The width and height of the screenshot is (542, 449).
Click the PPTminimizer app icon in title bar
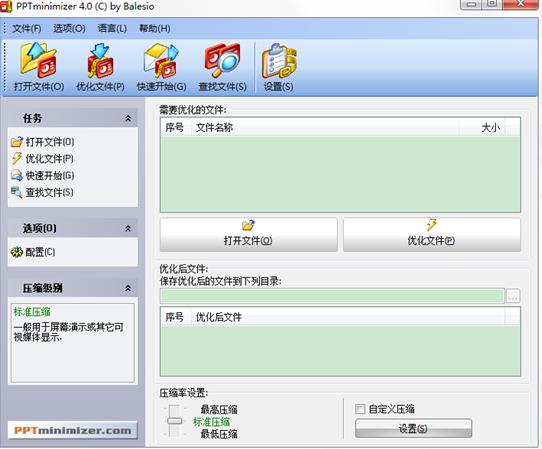(x=6, y=6)
